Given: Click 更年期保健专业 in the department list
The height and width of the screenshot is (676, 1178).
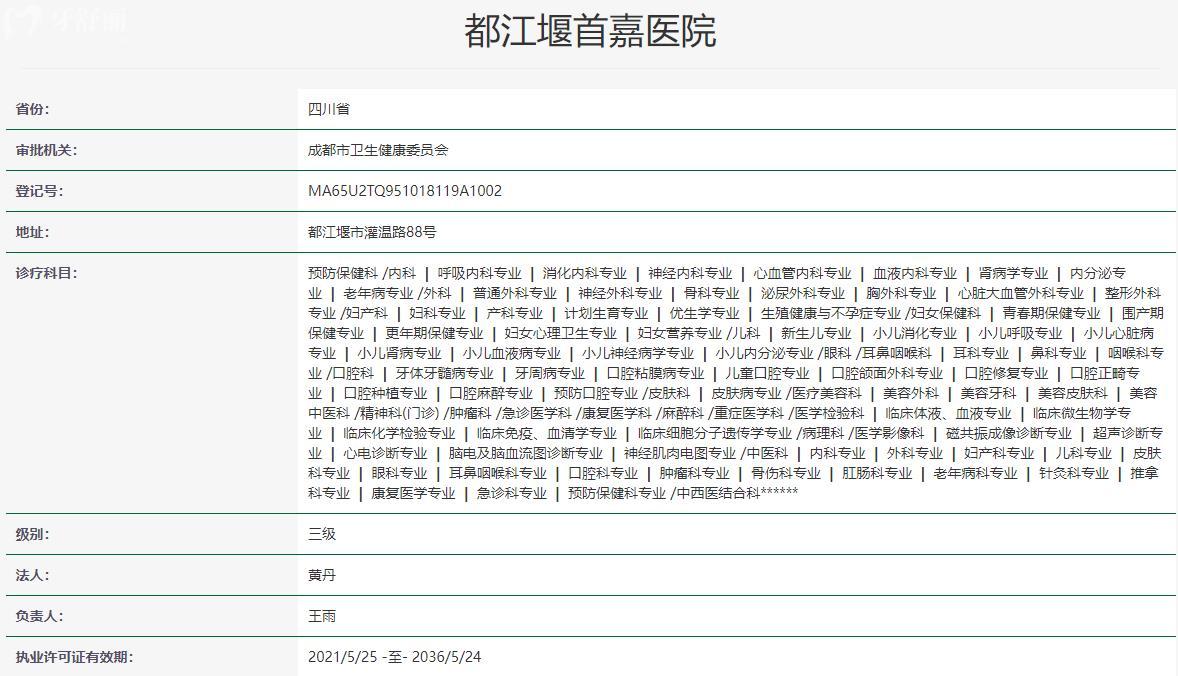Looking at the screenshot, I should (x=434, y=333).
